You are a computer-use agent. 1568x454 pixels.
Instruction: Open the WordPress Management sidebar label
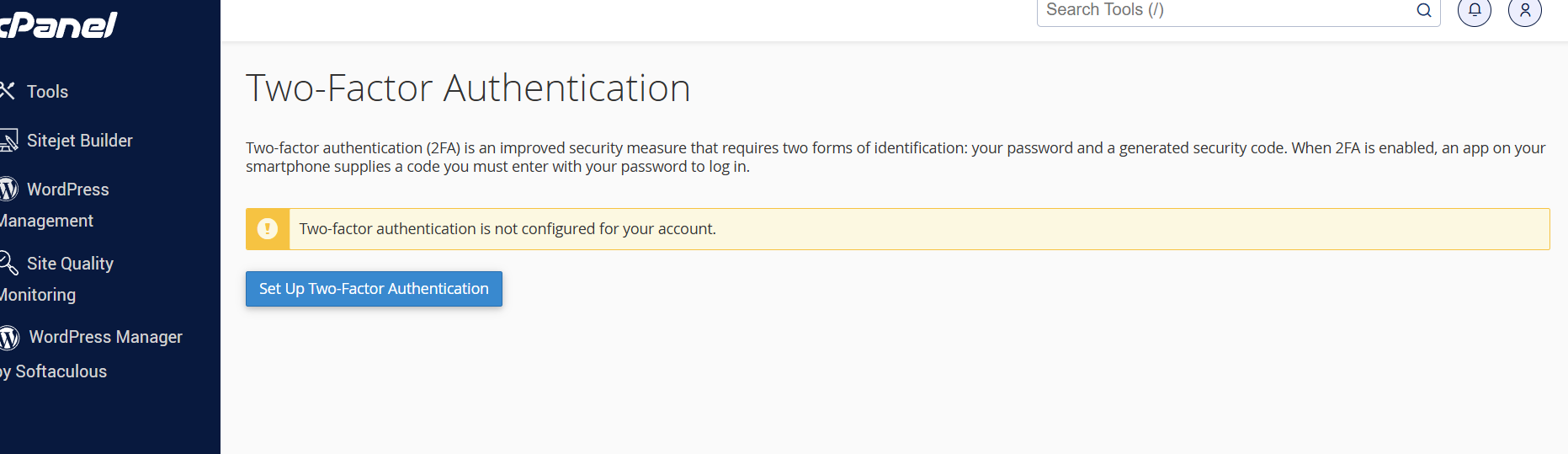[55, 205]
